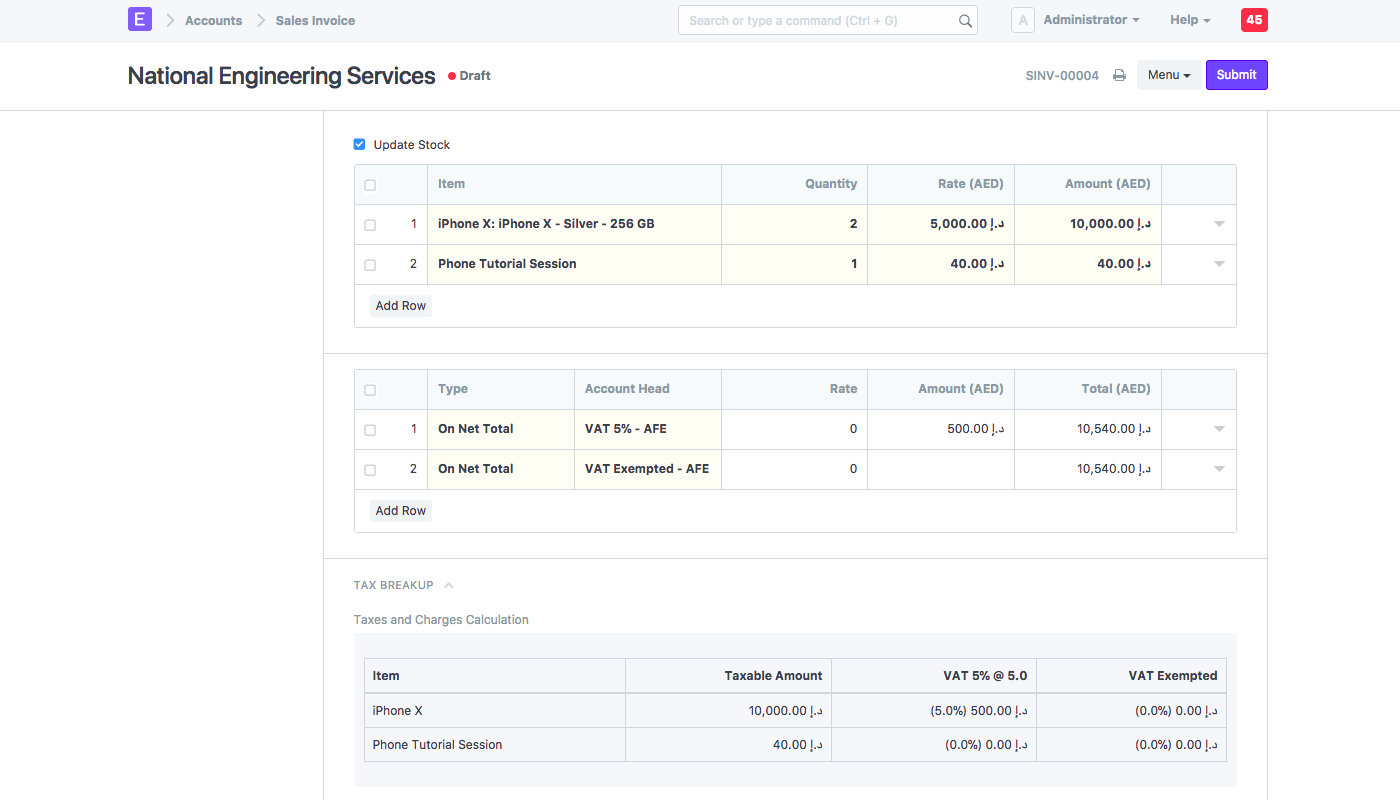Open row arrow for iPhone X item
The width and height of the screenshot is (1400, 800).
1219,224
